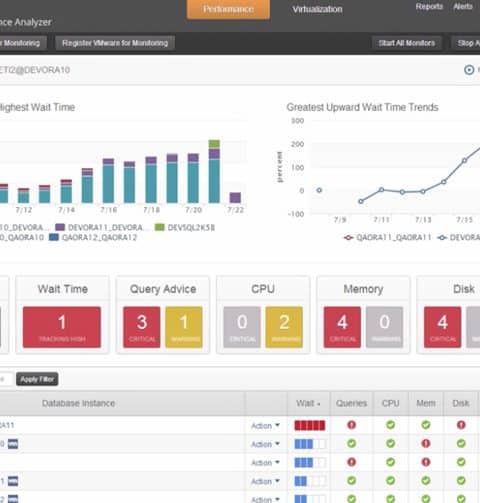This screenshot has width=480, height=503.
Task: Toggle the QAORA11_QAORA11 series in the trends legend
Action: point(388,237)
